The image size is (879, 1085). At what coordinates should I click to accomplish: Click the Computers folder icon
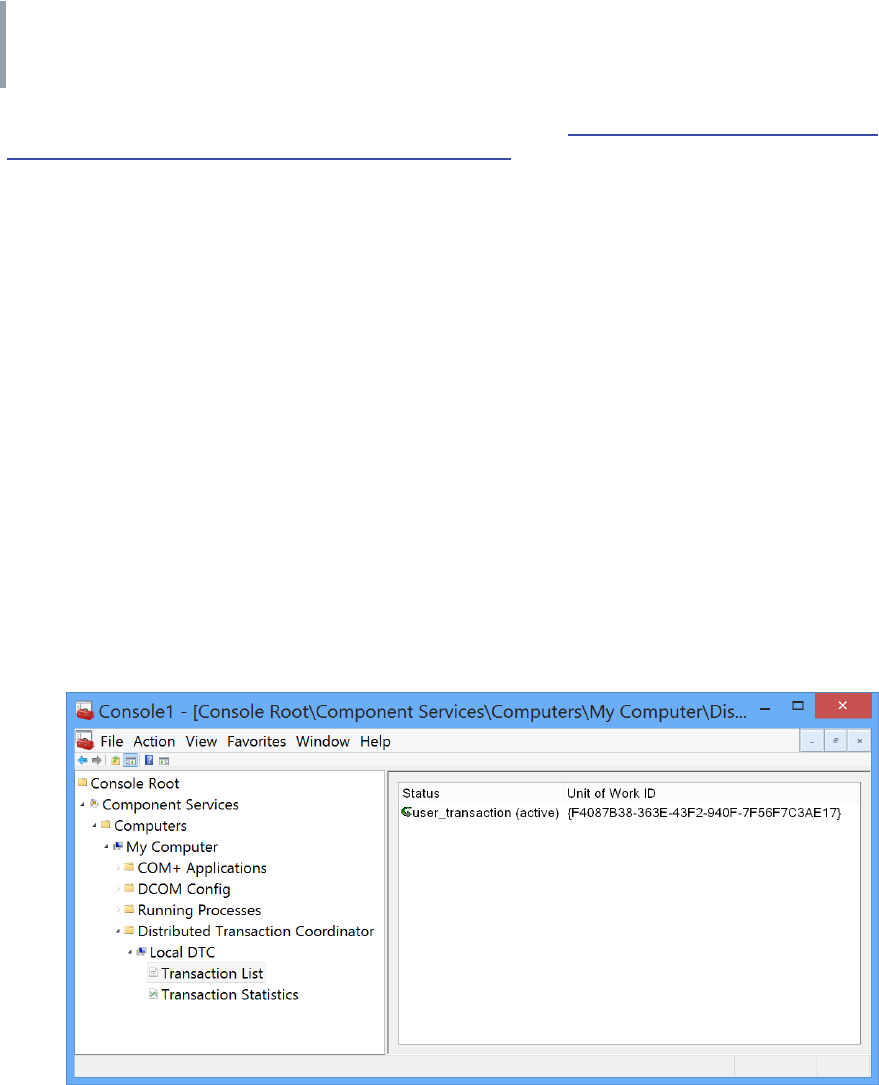click(106, 825)
